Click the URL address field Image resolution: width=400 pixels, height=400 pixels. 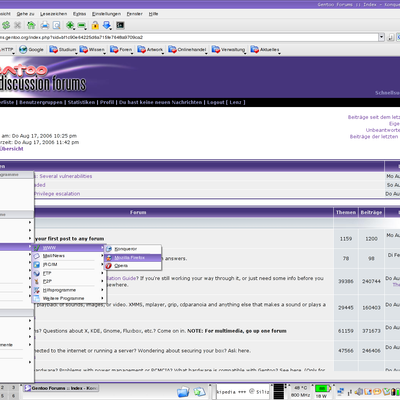click(x=189, y=37)
